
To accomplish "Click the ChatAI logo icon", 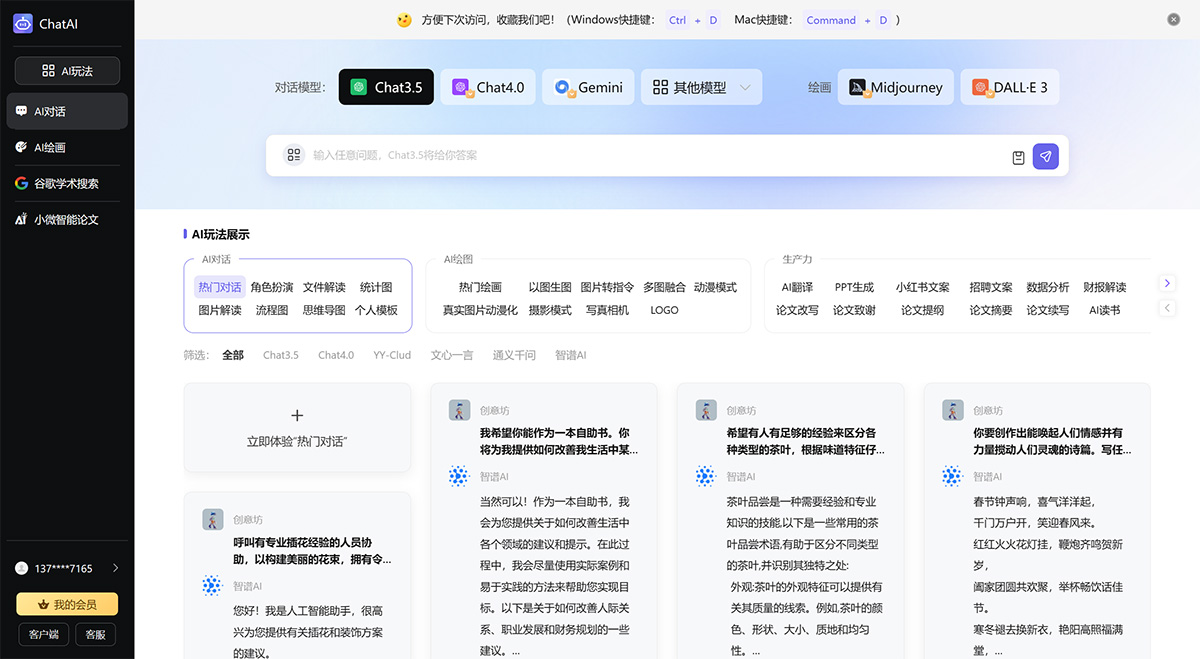I will pos(23,23).
